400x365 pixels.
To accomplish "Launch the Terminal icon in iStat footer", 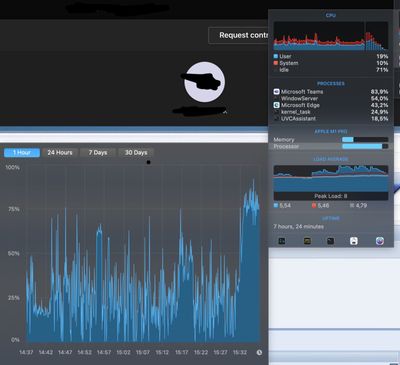I will [x=330, y=241].
